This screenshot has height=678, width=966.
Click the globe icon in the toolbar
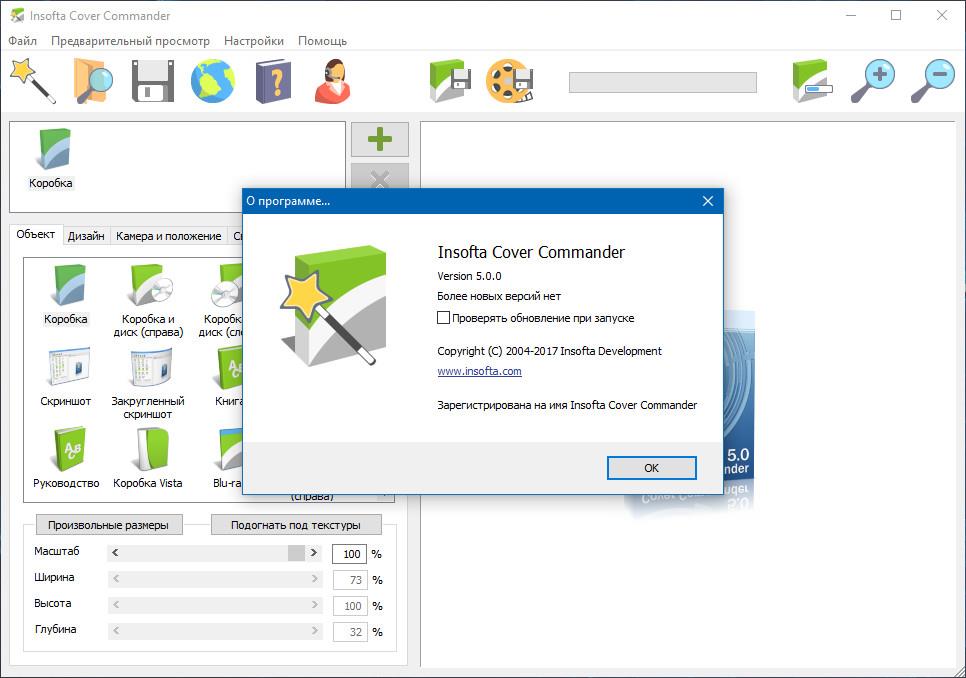[213, 81]
